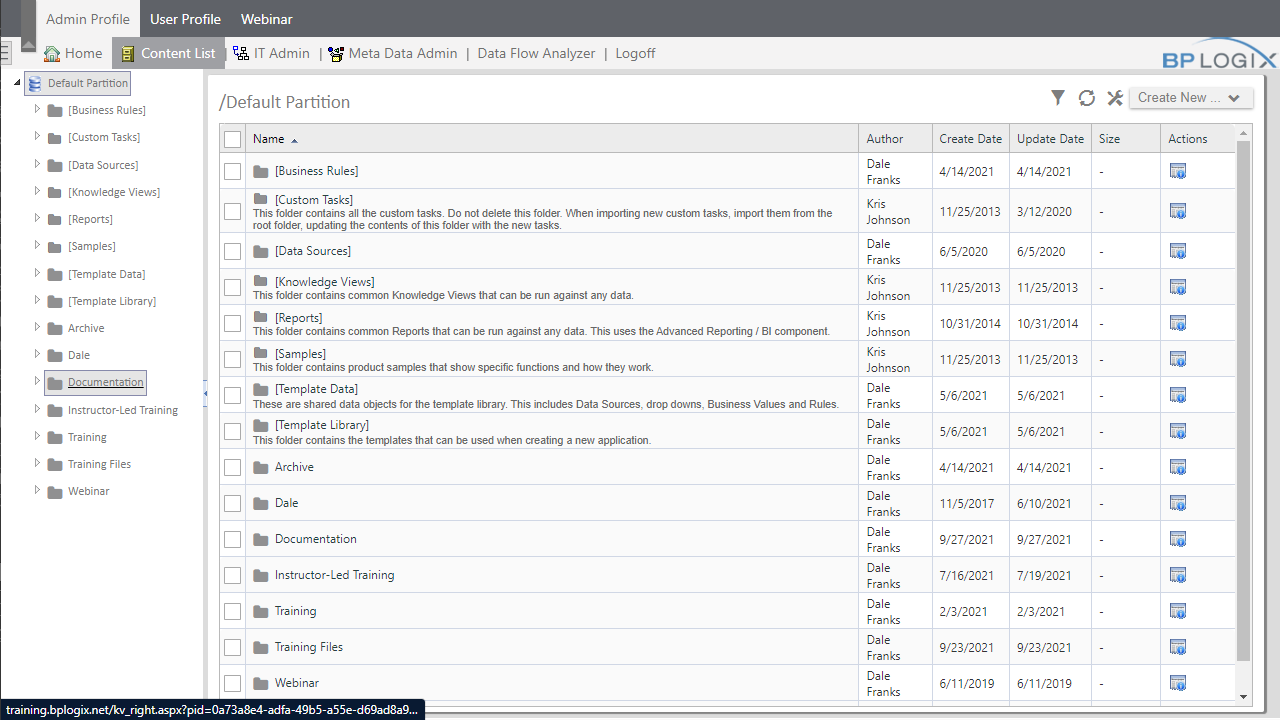Open Data Flow Analyzer
Viewport: 1280px width, 720px height.
[536, 53]
